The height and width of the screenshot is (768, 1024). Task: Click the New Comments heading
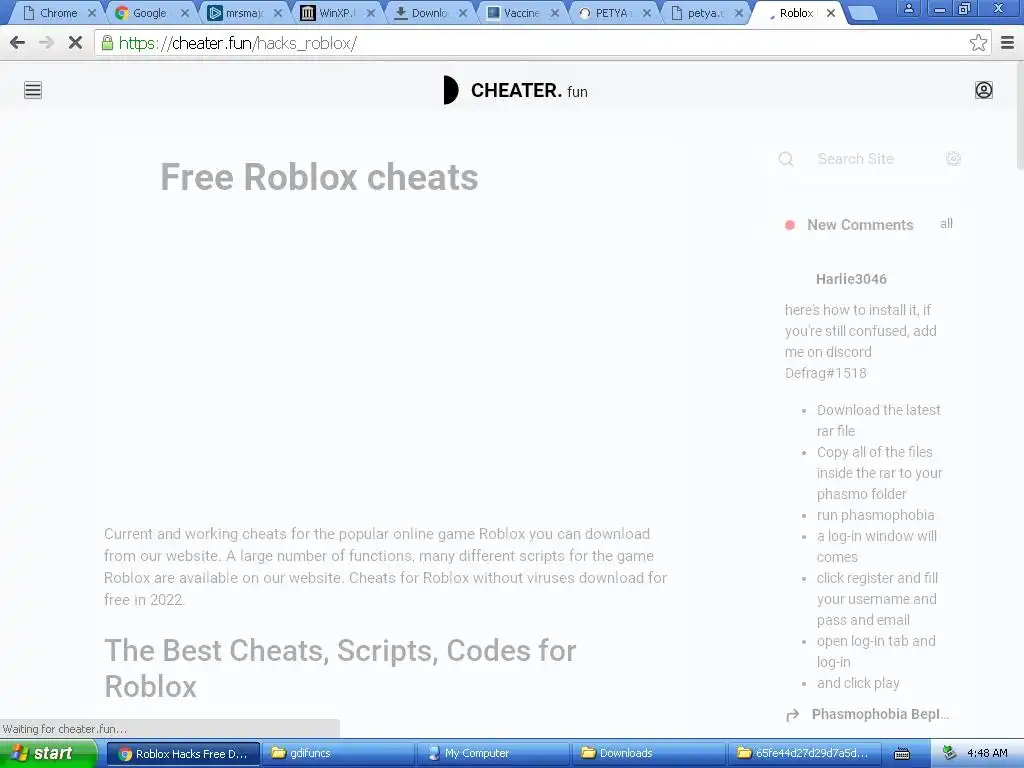pos(860,225)
